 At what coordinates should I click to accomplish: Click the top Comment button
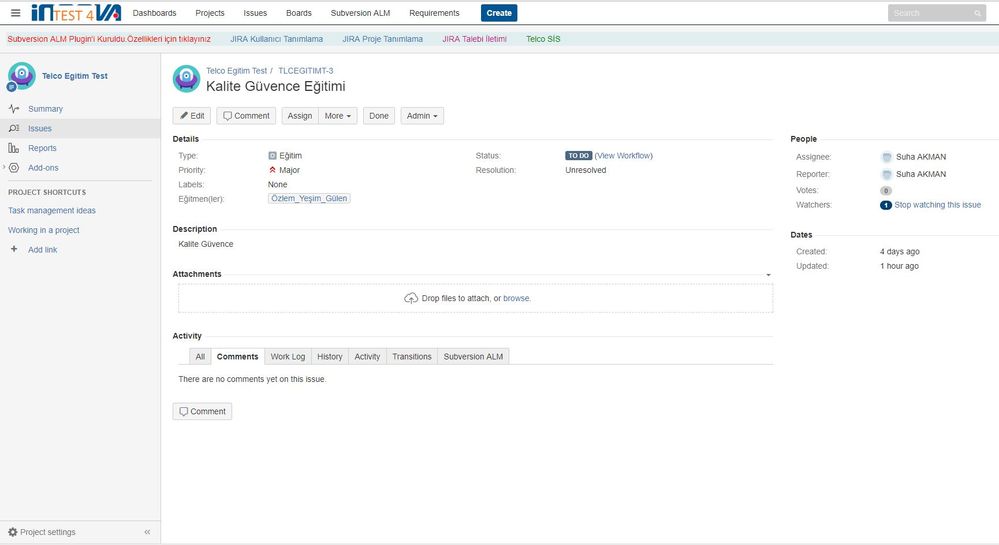tap(246, 116)
